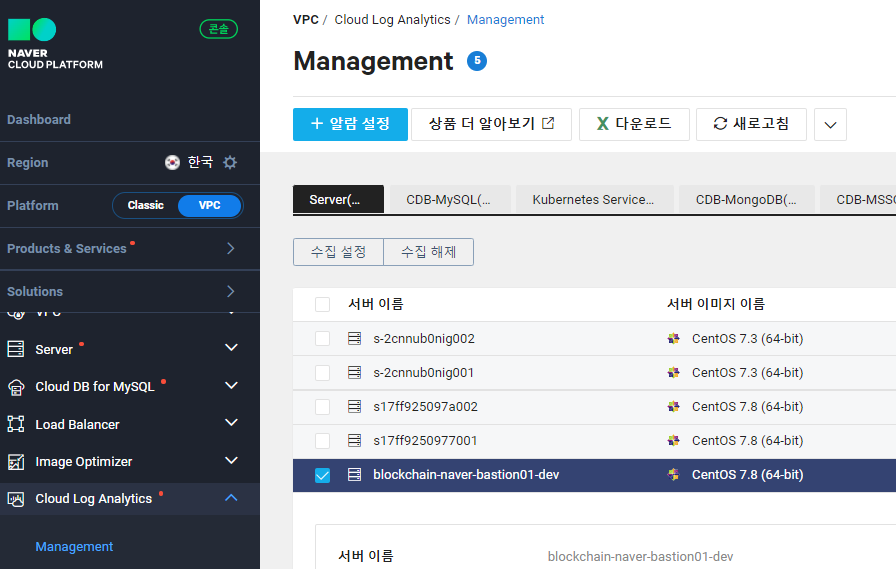896x569 pixels.
Task: Click the Cloud DB for MySQL icon
Action: 16,387
